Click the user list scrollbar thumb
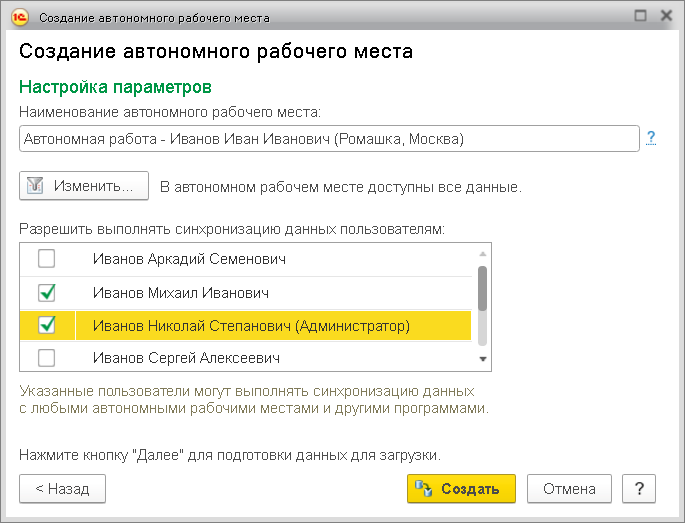The width and height of the screenshot is (685, 523). [482, 288]
